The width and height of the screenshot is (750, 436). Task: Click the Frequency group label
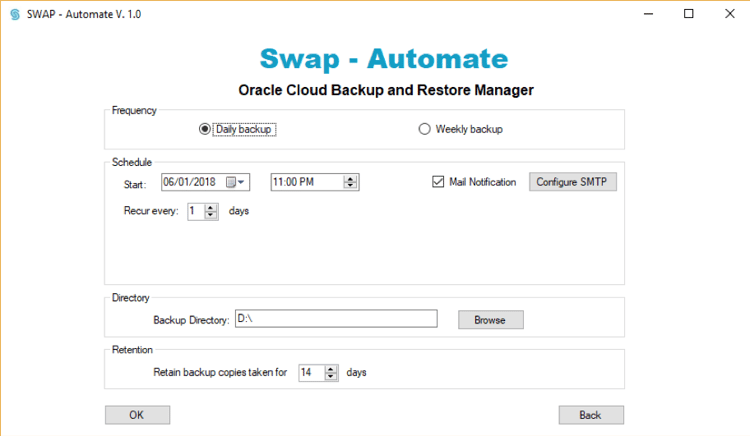click(x=134, y=110)
